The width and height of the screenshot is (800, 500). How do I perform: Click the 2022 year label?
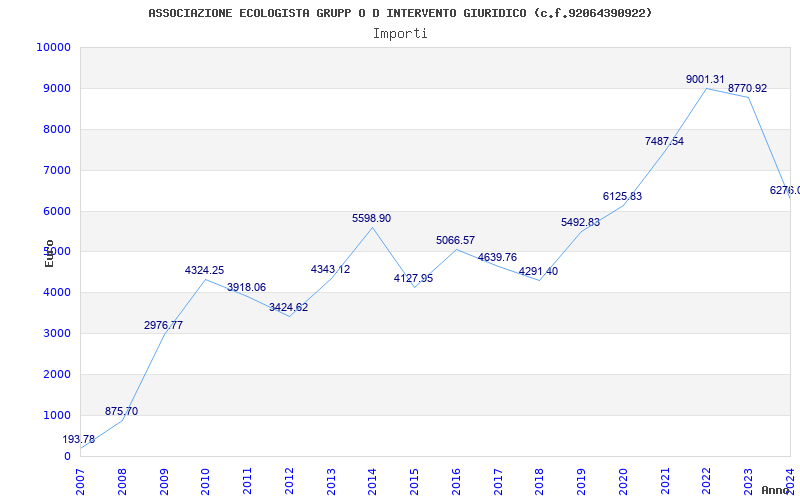click(x=707, y=482)
